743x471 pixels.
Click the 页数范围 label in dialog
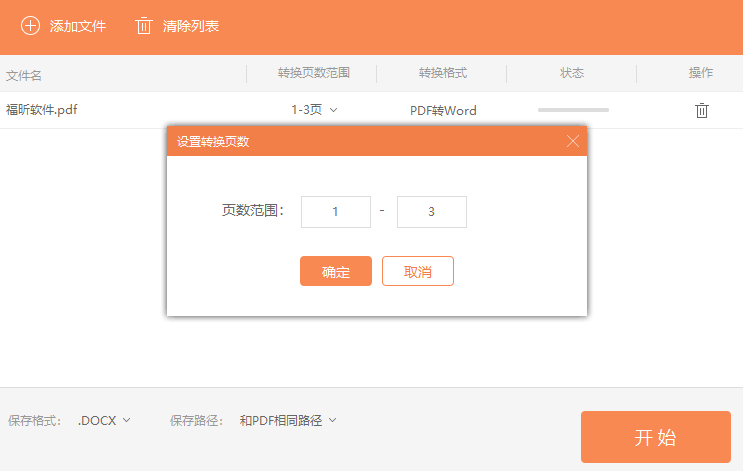click(253, 210)
